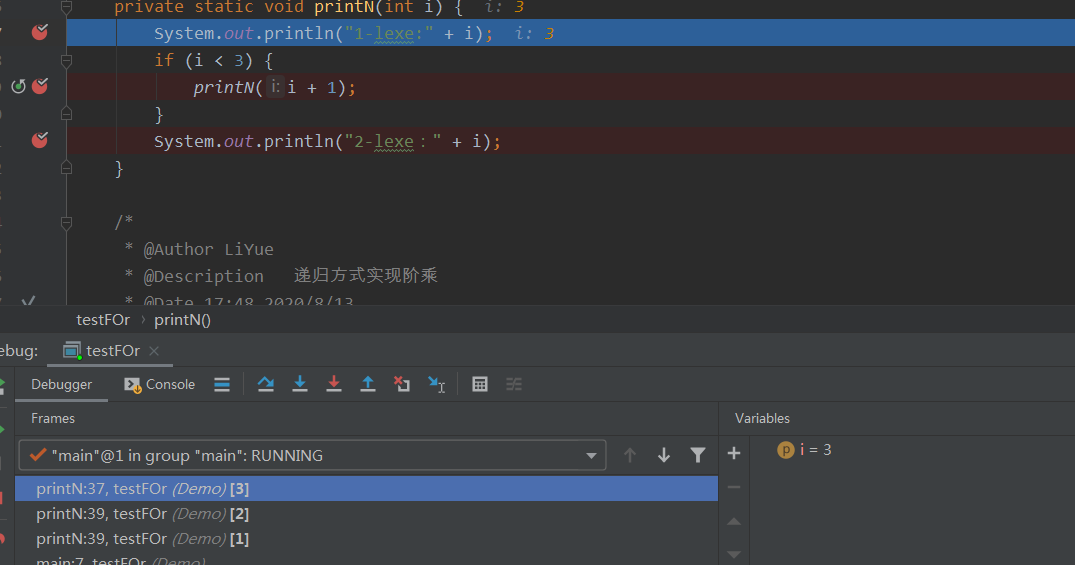Image resolution: width=1075 pixels, height=565 pixels.
Task: Click the Run to Cursor icon
Action: pos(436,384)
